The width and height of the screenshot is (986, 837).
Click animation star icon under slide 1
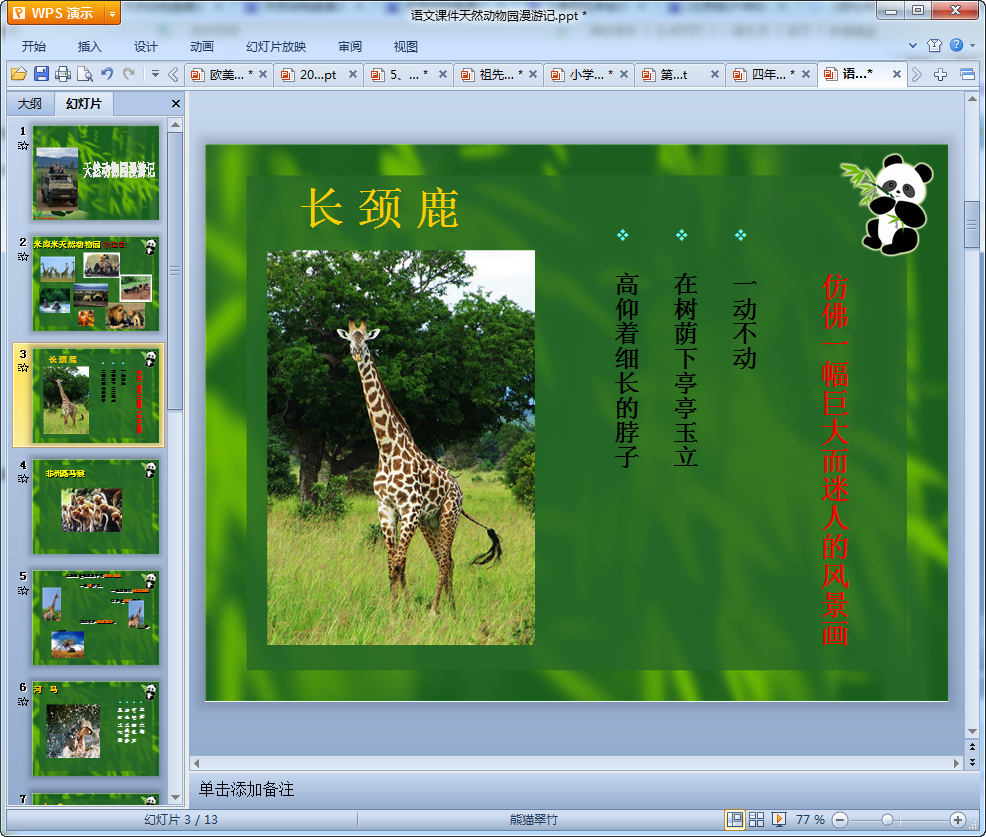pyautogui.click(x=23, y=146)
